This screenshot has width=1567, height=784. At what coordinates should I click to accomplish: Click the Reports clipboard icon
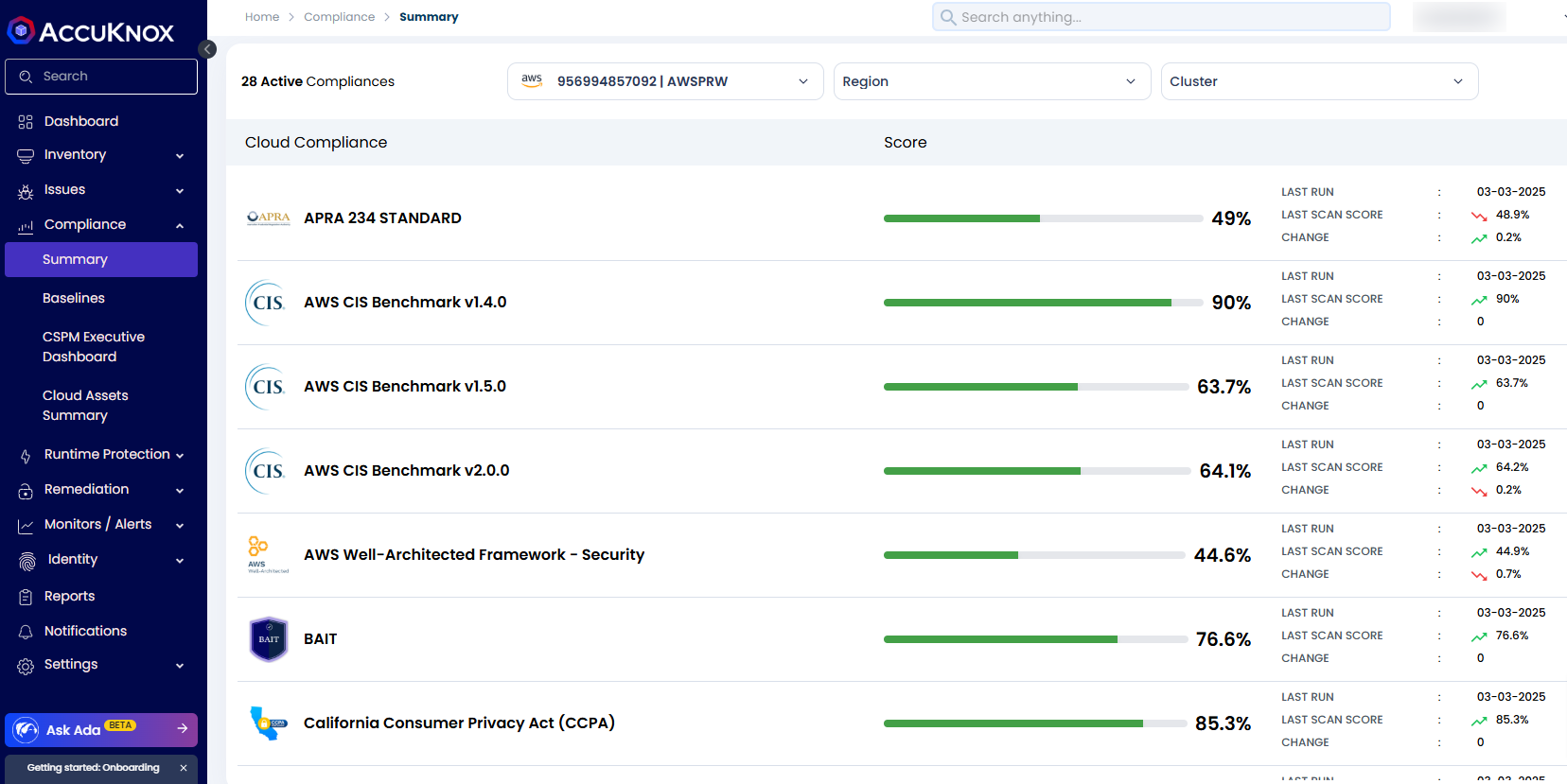pos(26,597)
